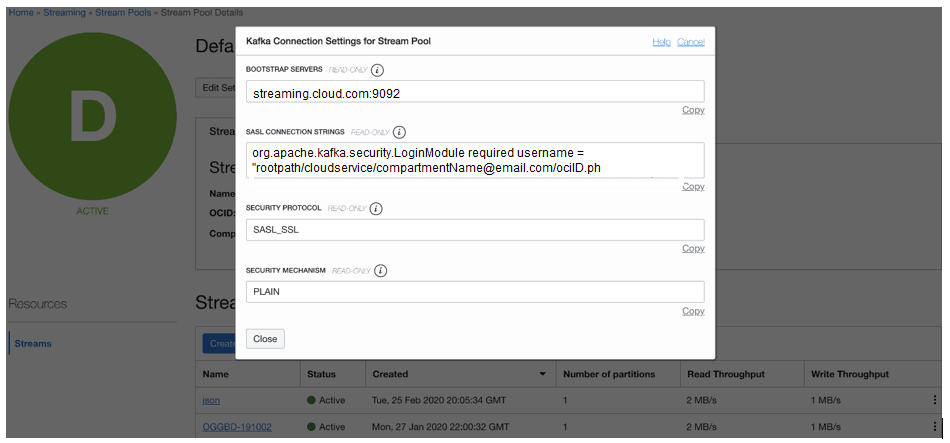This screenshot has height=443, width=950.
Task: Open the actions menu for json stream
Action: (935, 400)
